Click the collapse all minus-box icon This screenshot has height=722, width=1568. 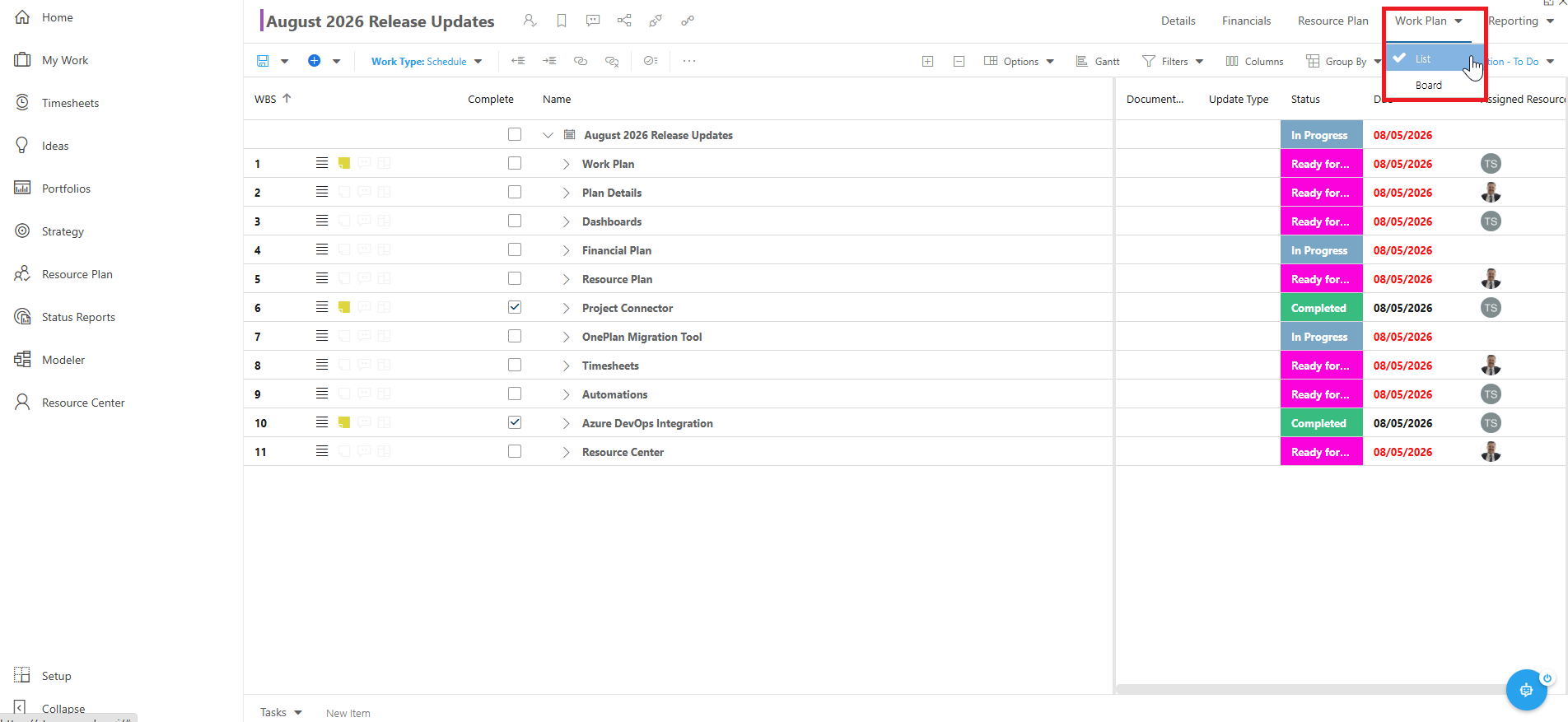(x=959, y=61)
